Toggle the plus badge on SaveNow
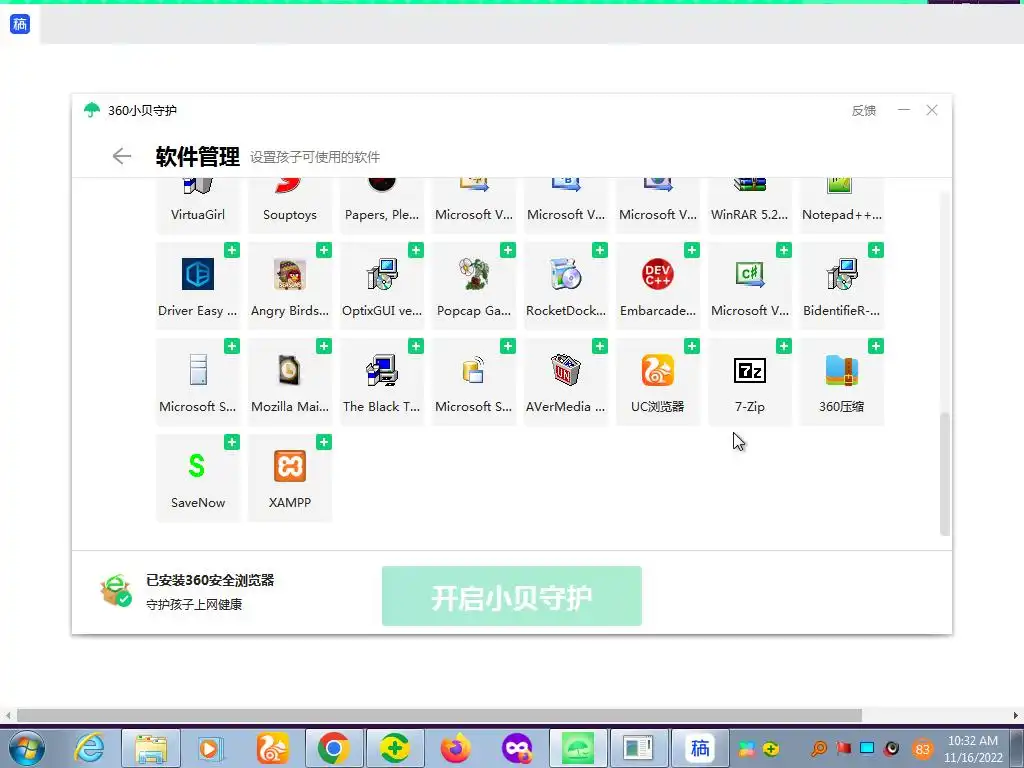1024x768 pixels. 232,442
